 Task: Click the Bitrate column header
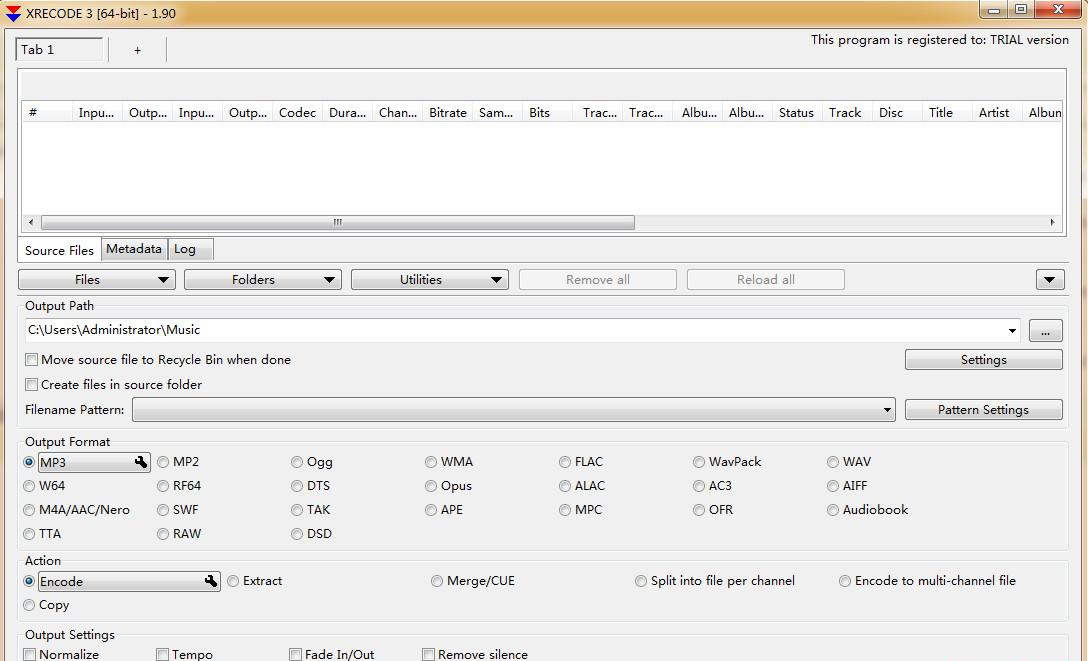click(448, 112)
